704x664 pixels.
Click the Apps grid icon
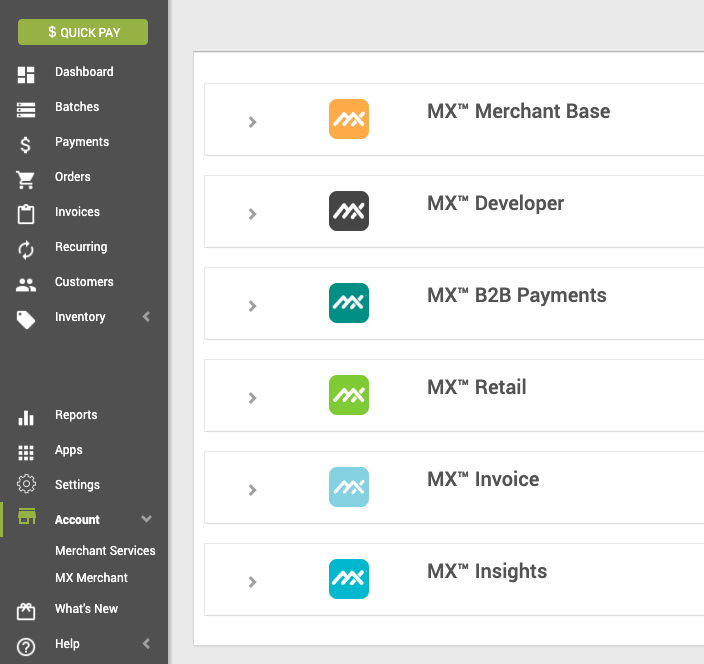[26, 453]
